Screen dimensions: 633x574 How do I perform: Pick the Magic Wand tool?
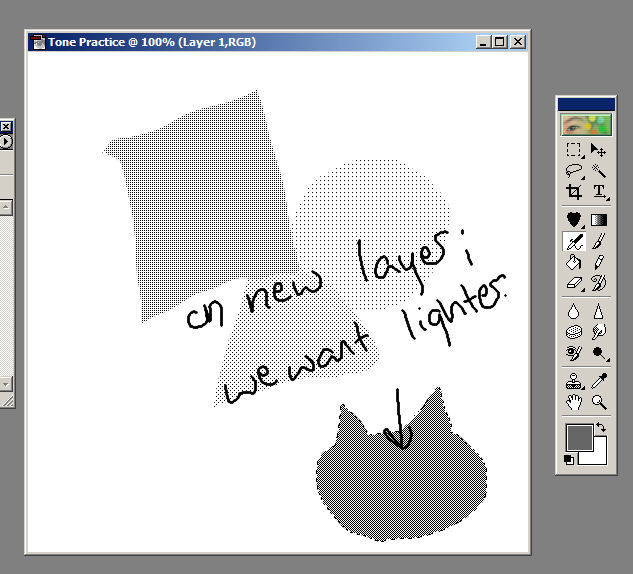[598, 170]
